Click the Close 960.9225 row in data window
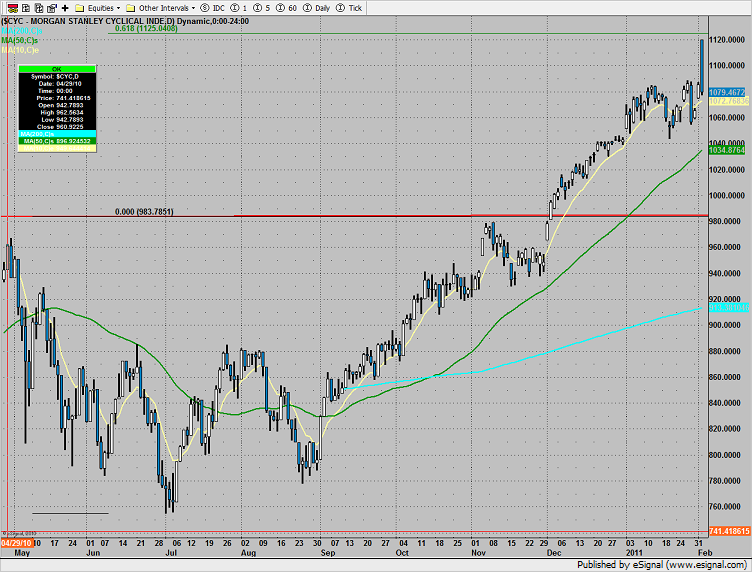Viewport: 752px width, 572px height. tap(57, 127)
